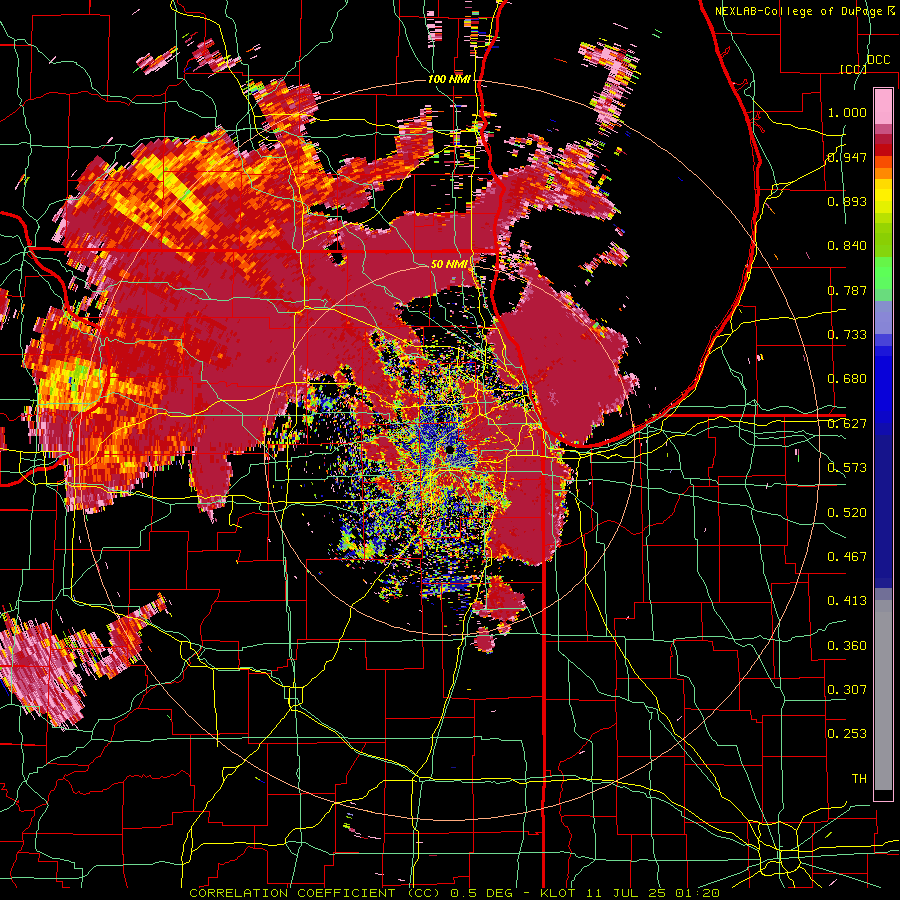Viewport: 900px width, 900px height.
Task: Click the [CC] legend unit label
Action: point(853,69)
